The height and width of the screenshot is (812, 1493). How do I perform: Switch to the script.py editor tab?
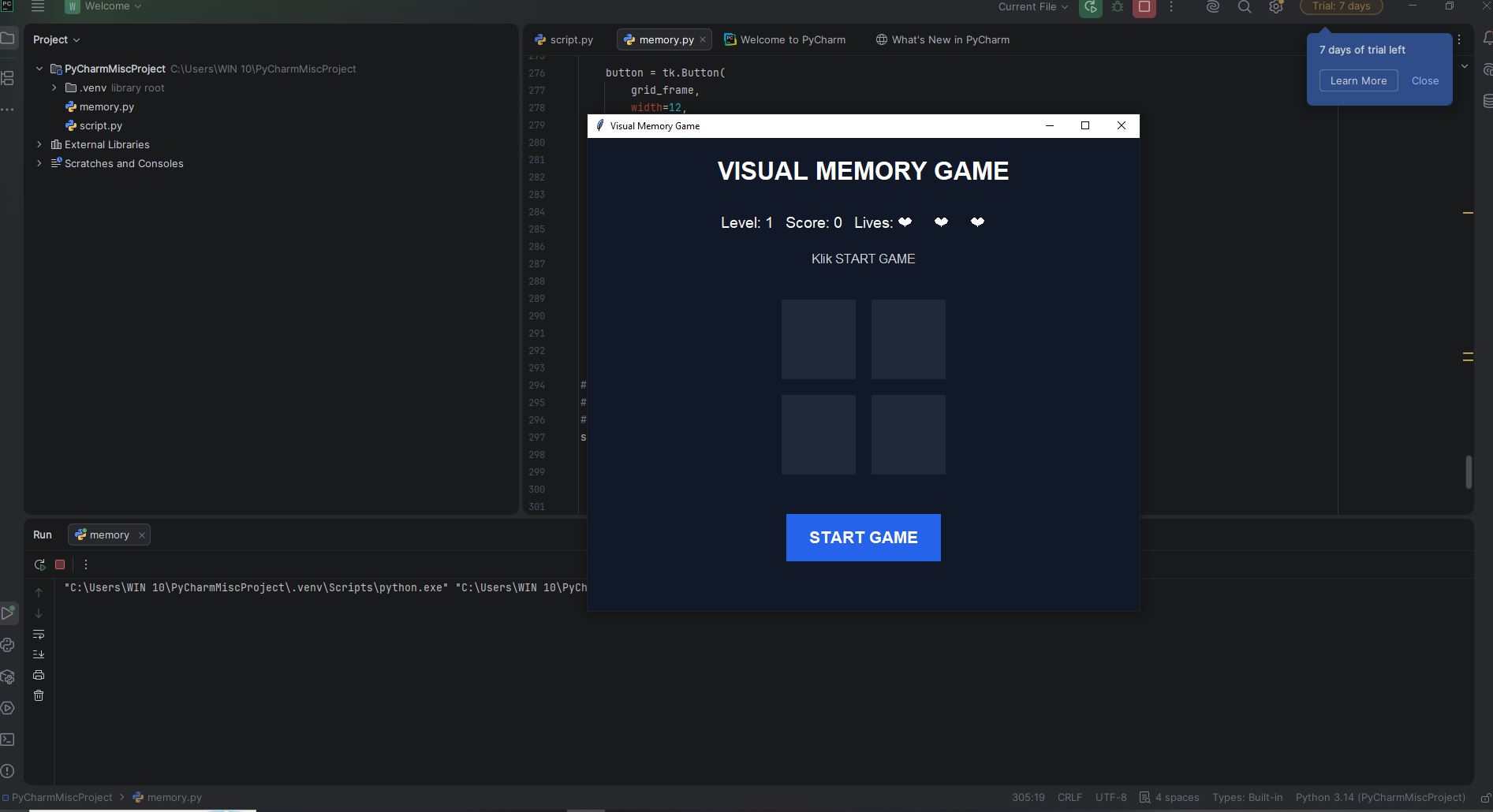(564, 39)
